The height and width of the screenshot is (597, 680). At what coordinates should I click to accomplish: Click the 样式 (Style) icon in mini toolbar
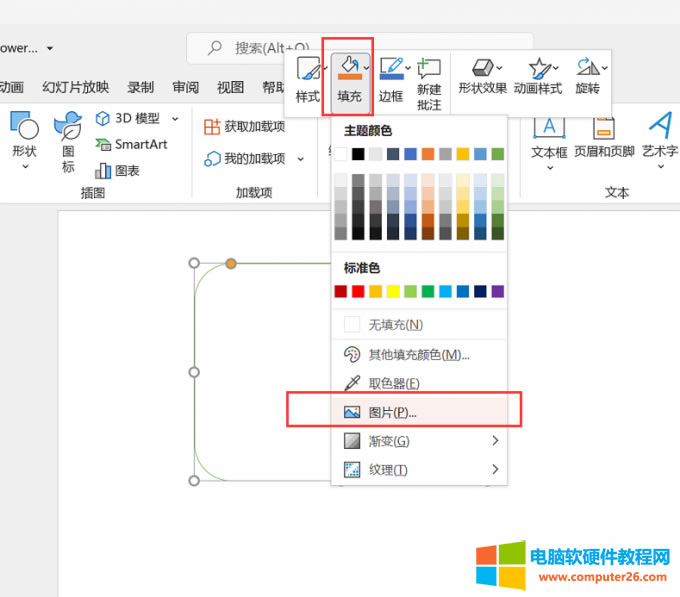click(307, 70)
